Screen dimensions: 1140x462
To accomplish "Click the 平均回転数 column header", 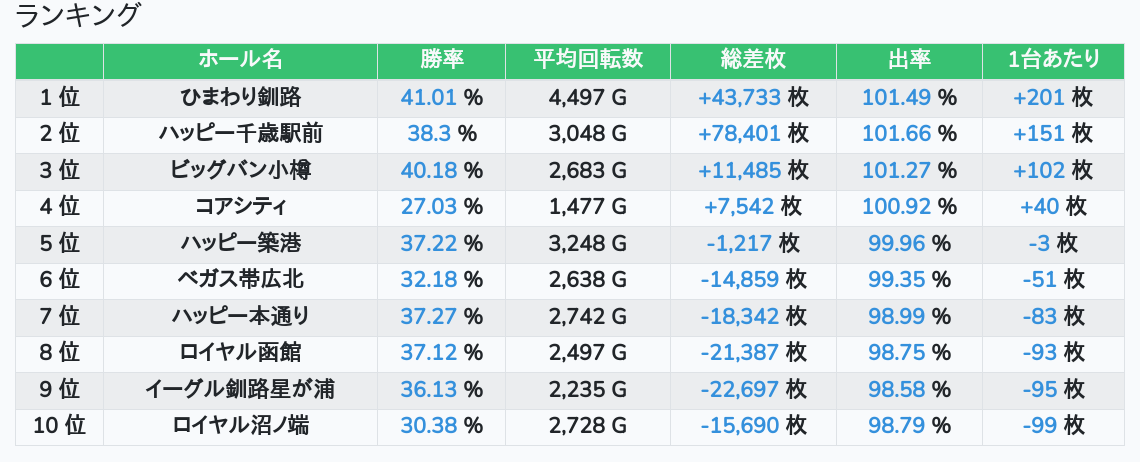I will (x=588, y=60).
